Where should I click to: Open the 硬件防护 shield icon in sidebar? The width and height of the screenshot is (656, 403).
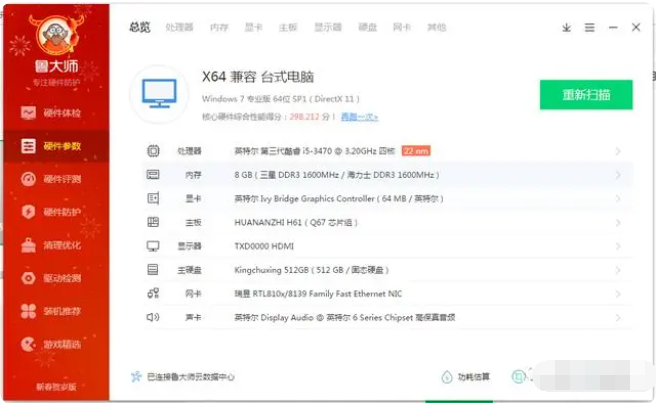point(28,212)
